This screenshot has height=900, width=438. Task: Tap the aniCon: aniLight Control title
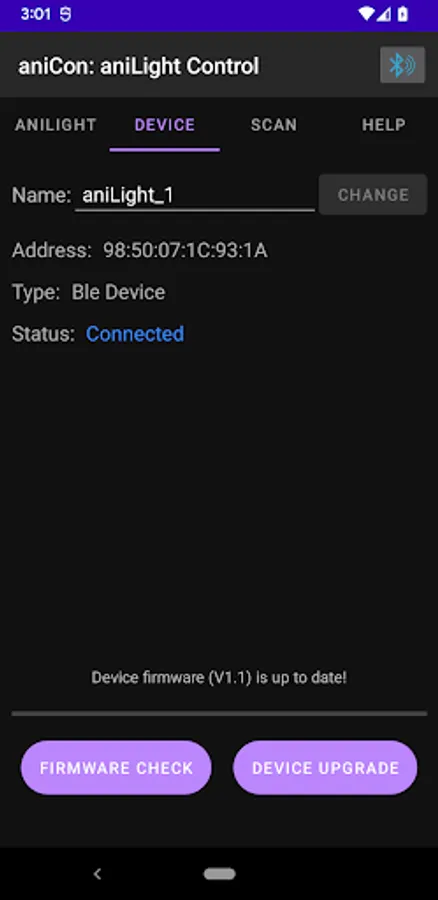[x=138, y=67]
